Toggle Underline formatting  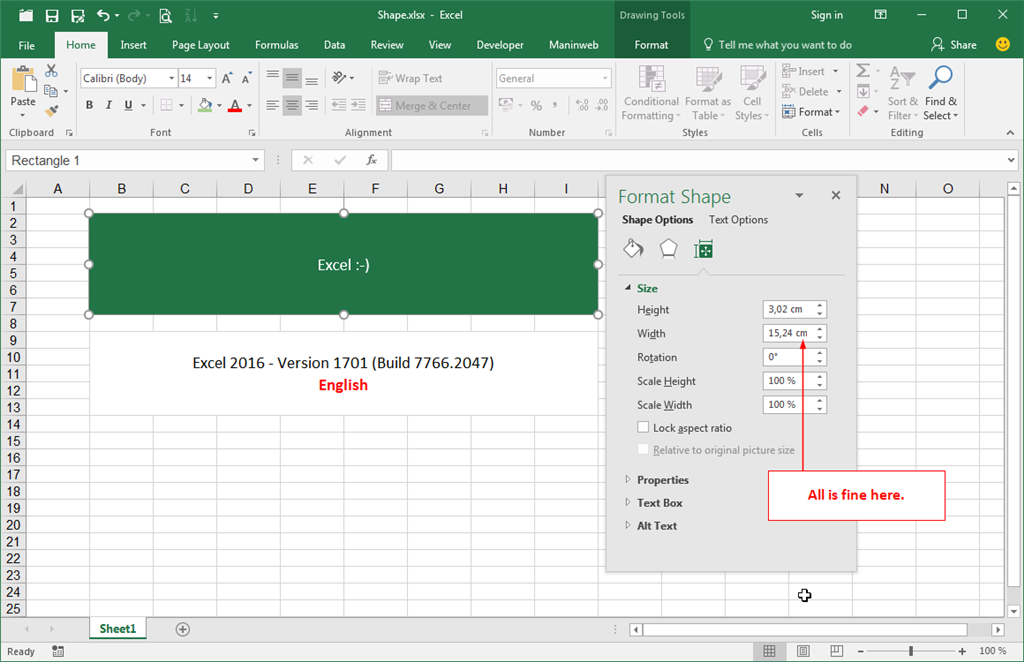coord(128,105)
